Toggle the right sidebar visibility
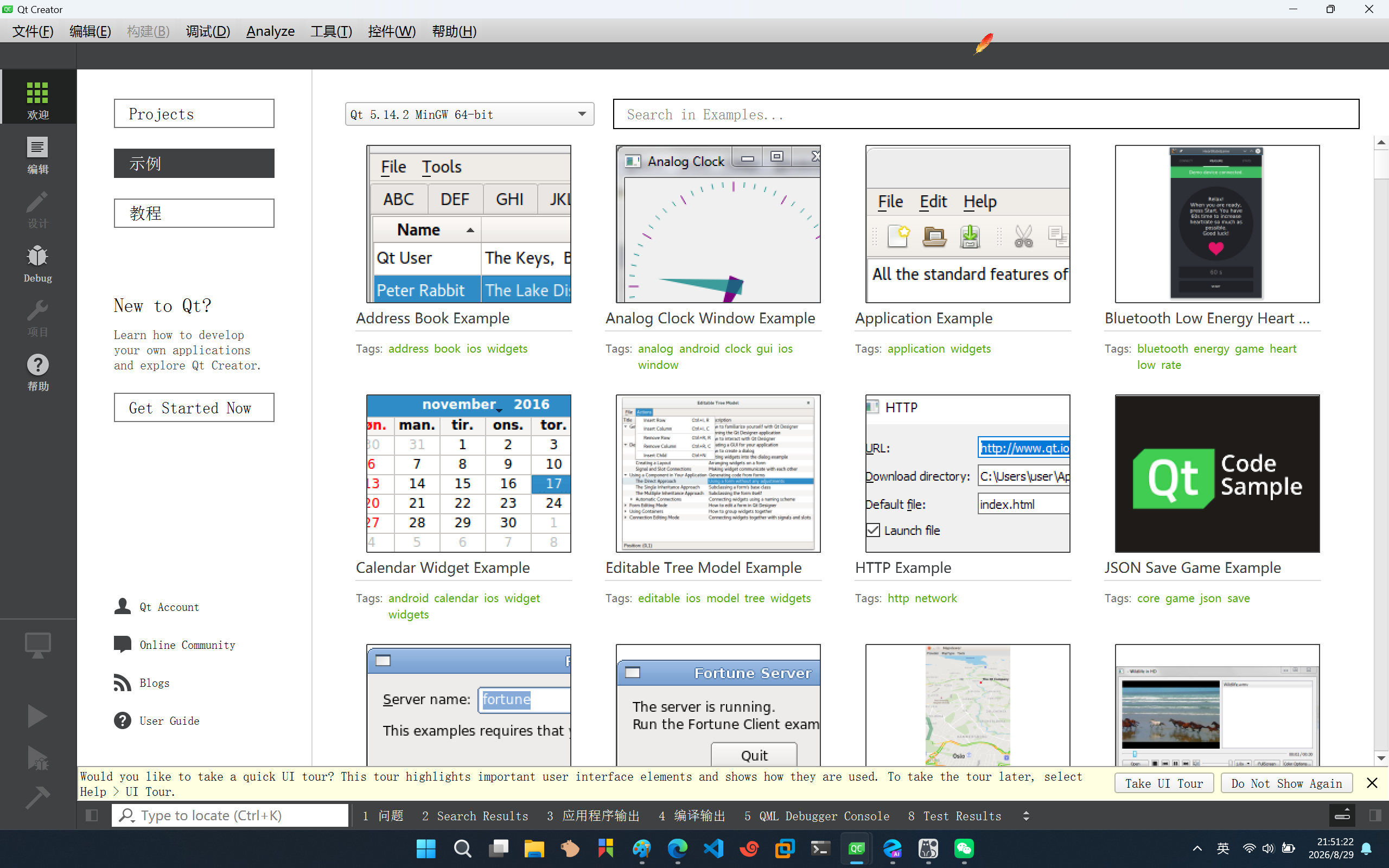The image size is (1389, 868). pyautogui.click(x=1375, y=815)
